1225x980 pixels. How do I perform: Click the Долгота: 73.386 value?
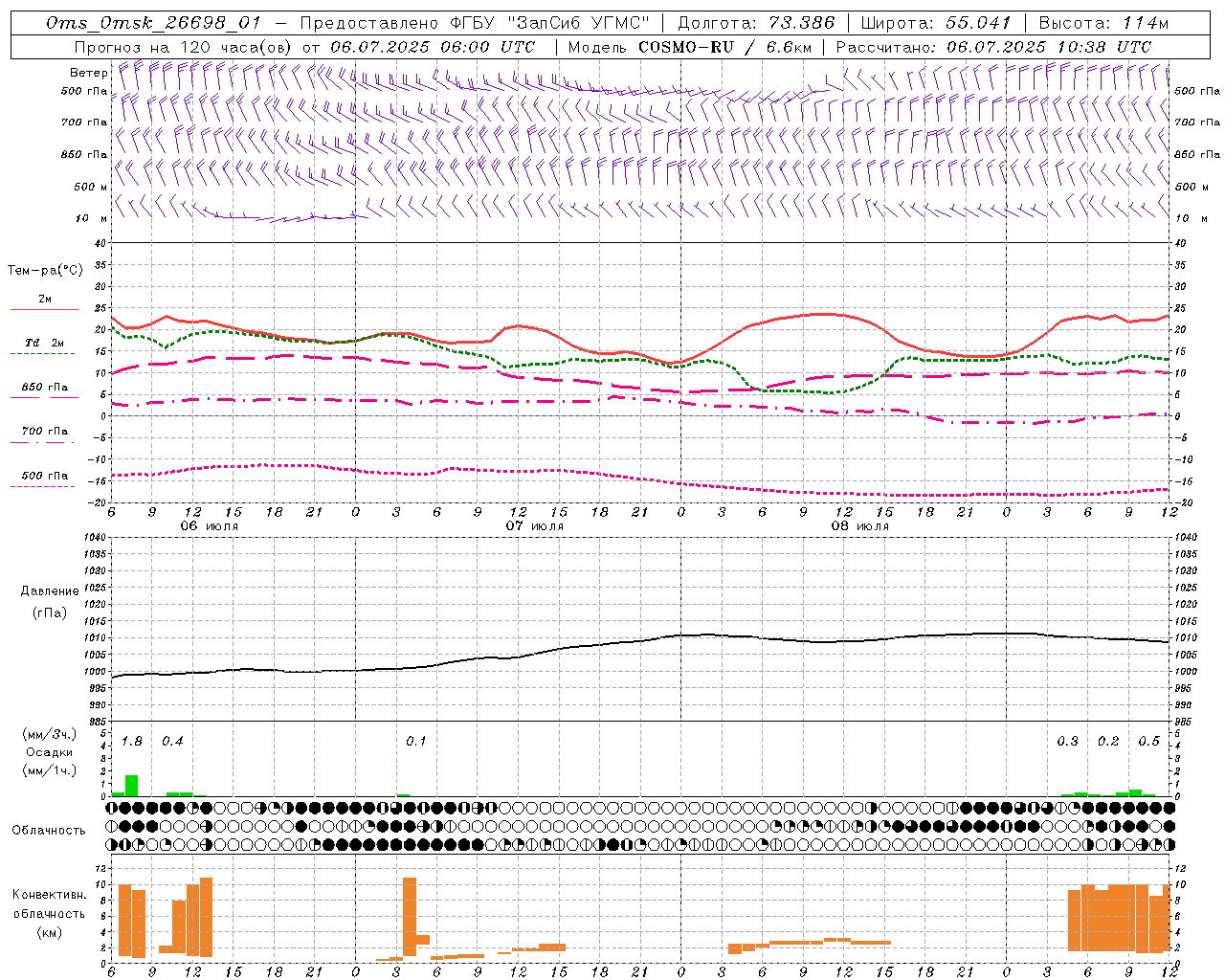click(755, 23)
